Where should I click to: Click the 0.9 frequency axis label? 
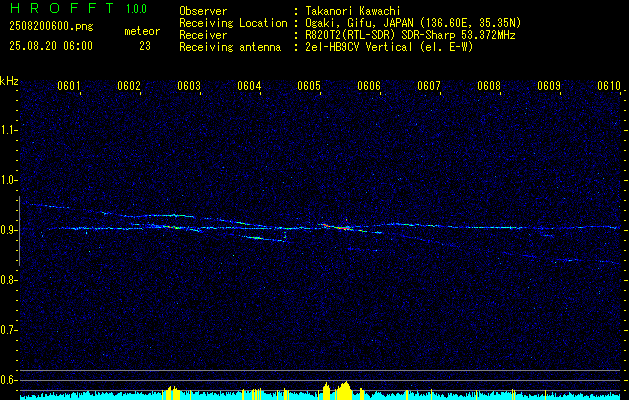tap(8, 230)
